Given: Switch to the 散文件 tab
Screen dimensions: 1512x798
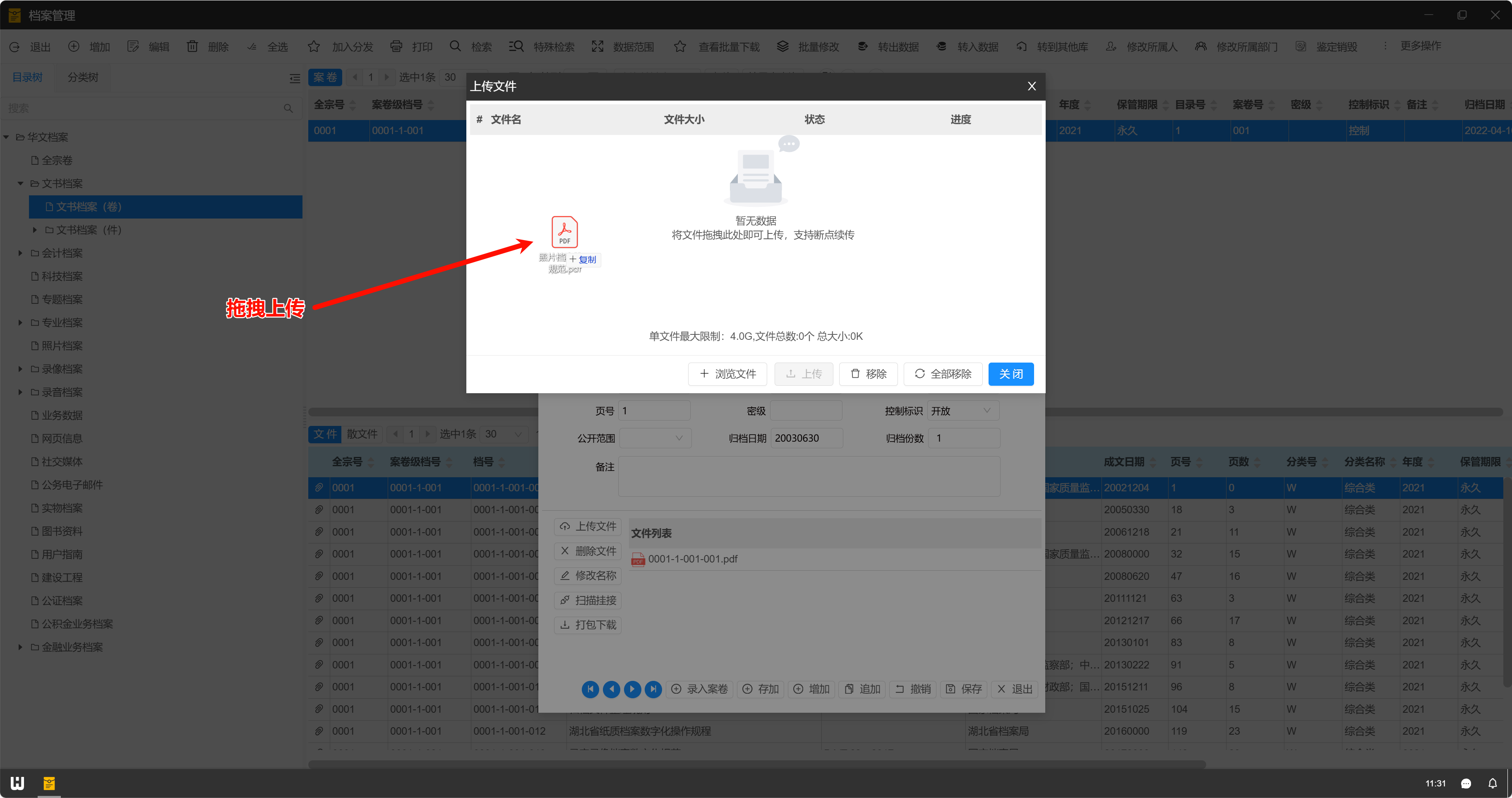Looking at the screenshot, I should tap(362, 434).
